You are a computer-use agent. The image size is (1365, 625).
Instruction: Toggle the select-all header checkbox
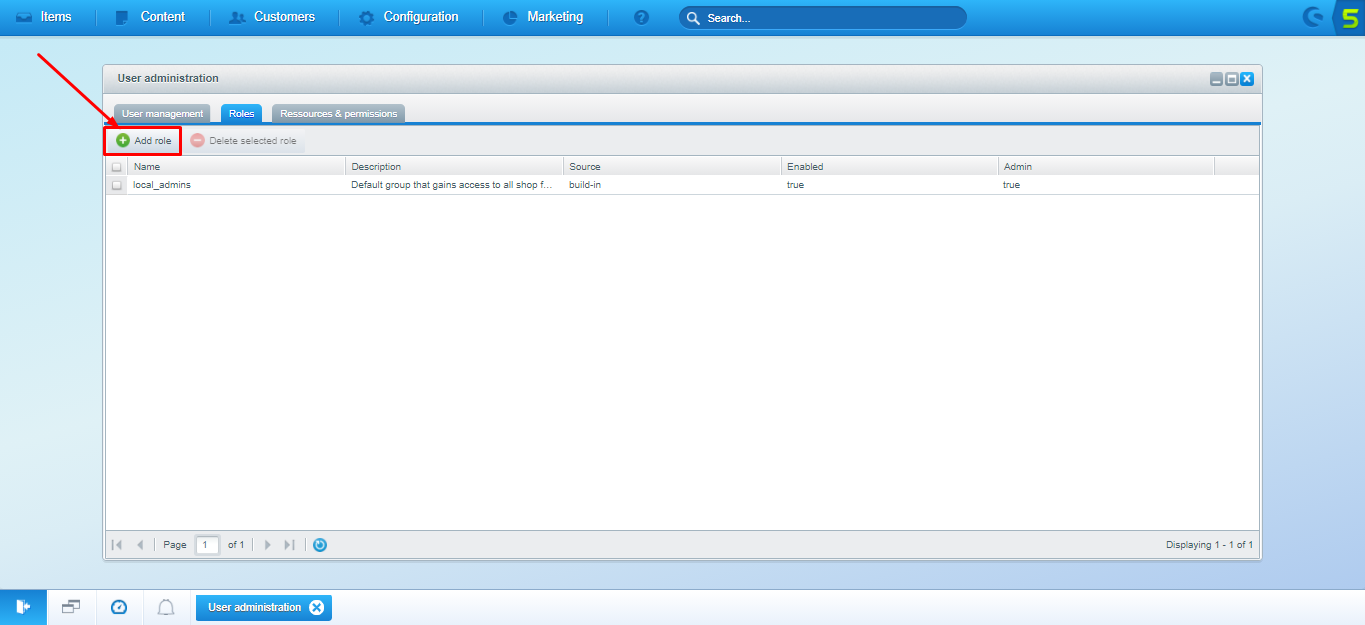coord(117,167)
